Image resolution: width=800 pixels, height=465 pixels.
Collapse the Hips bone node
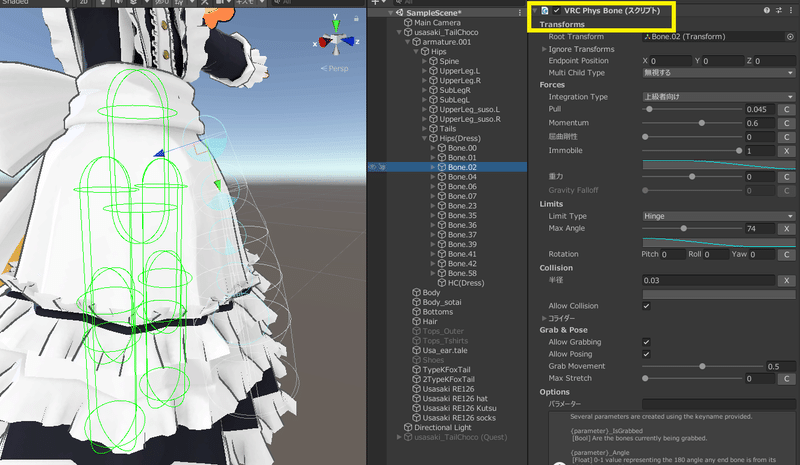[416, 52]
